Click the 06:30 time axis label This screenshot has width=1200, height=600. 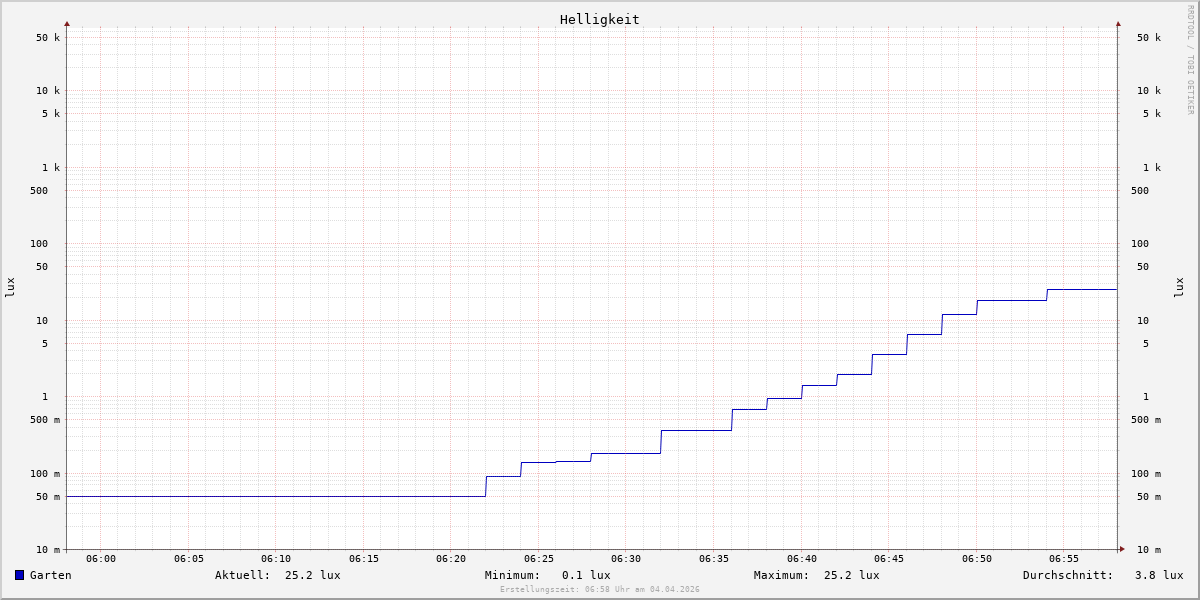click(626, 559)
